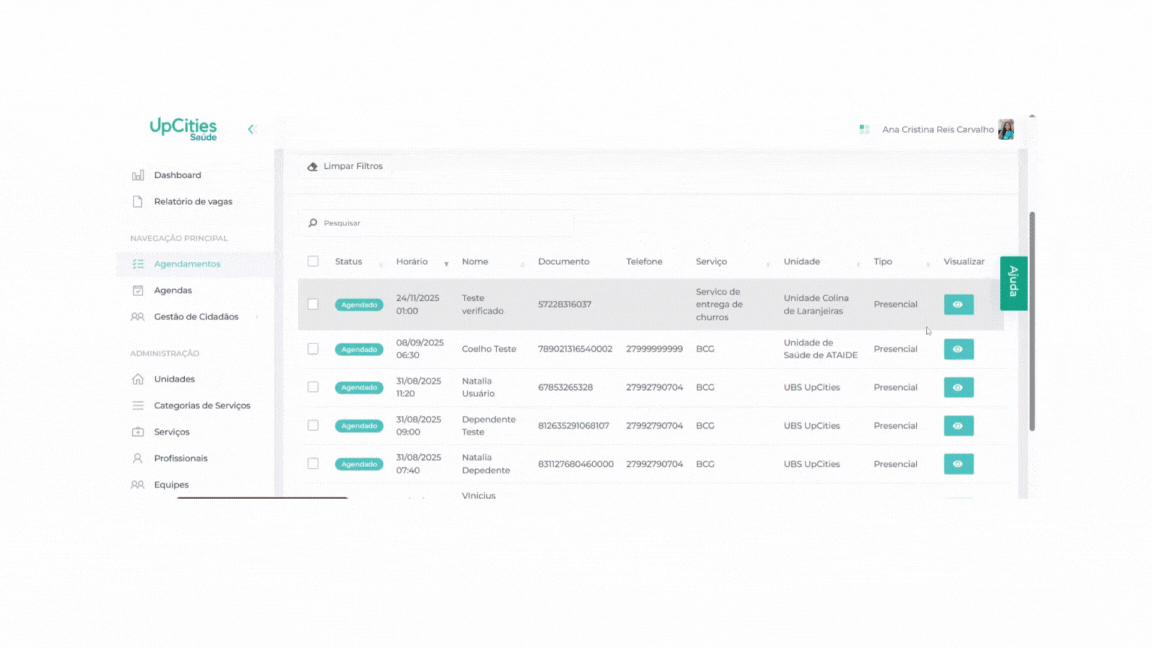Viewport: 1152px width, 648px height.
Task: Check the Natalia Usuário row checkbox
Action: pyautogui.click(x=313, y=387)
